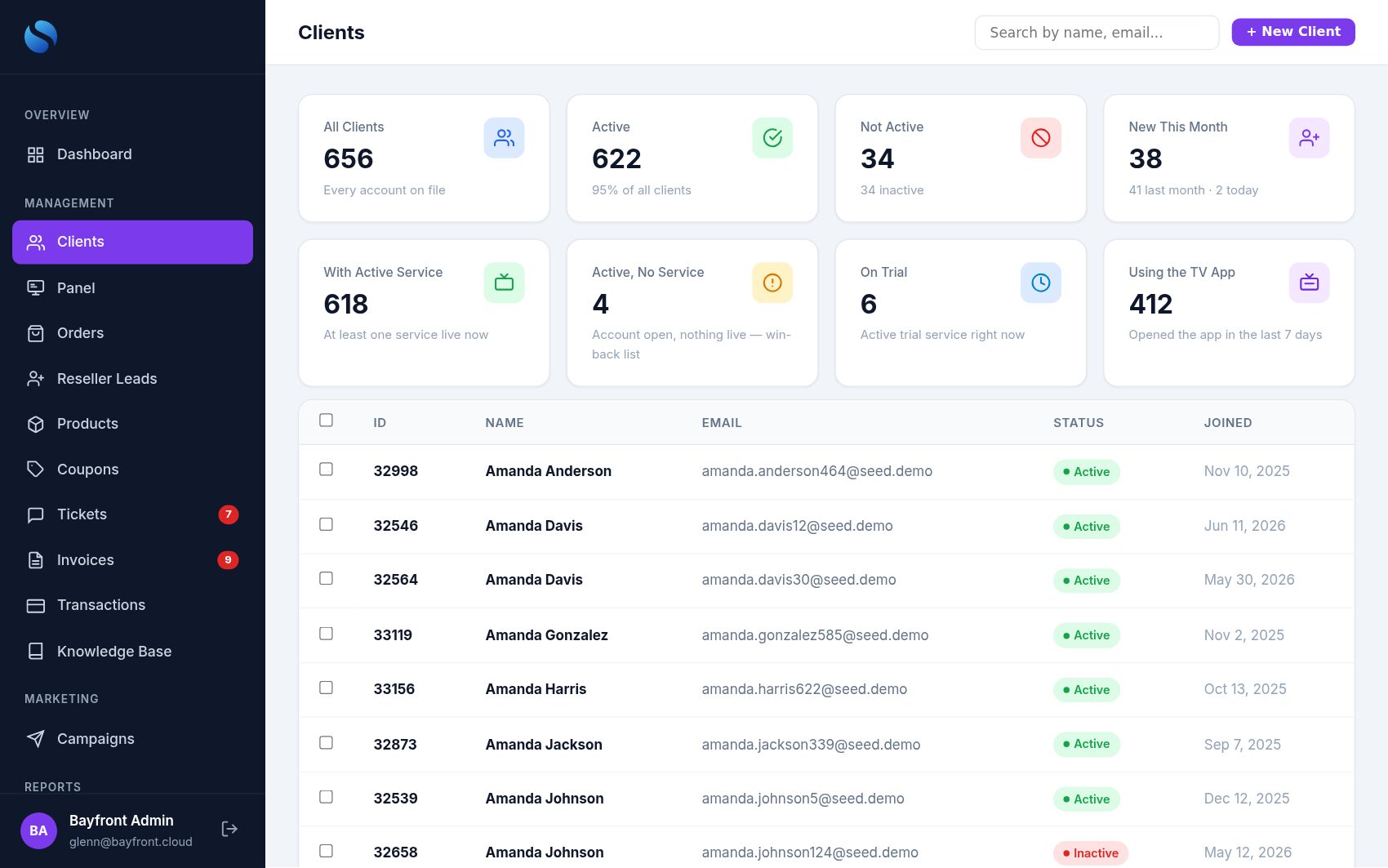Screen dimensions: 1388x868
Task: Click the Invoices document icon
Action: pos(36,560)
